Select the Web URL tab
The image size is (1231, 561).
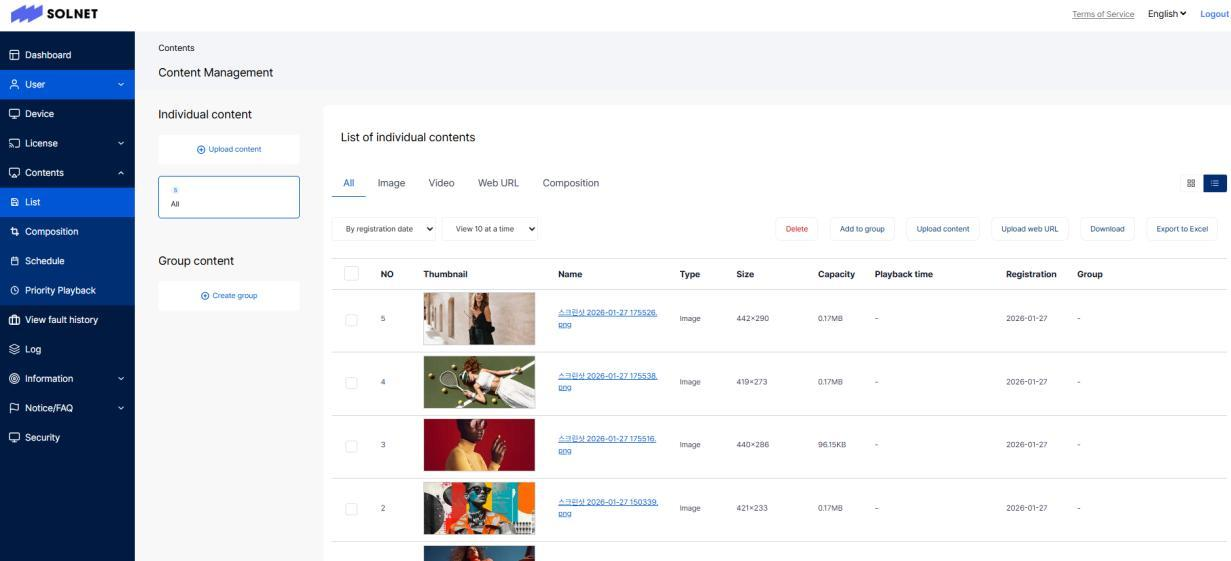[498, 183]
